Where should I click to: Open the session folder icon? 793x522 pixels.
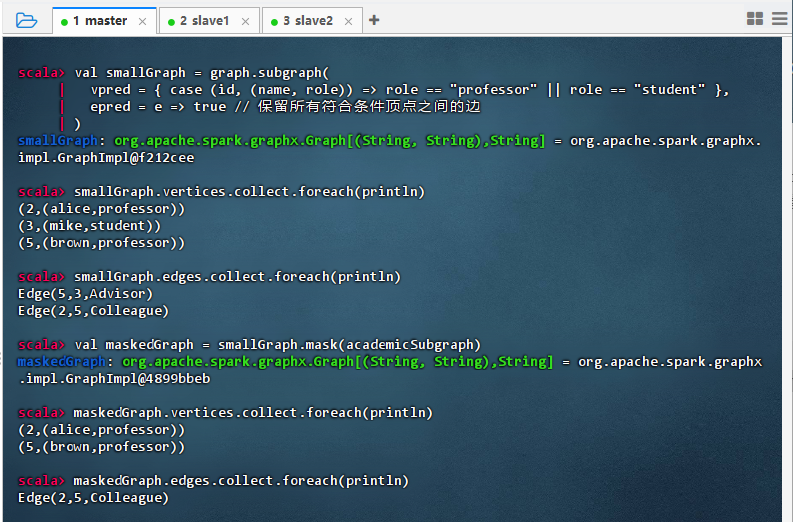[x=26, y=21]
